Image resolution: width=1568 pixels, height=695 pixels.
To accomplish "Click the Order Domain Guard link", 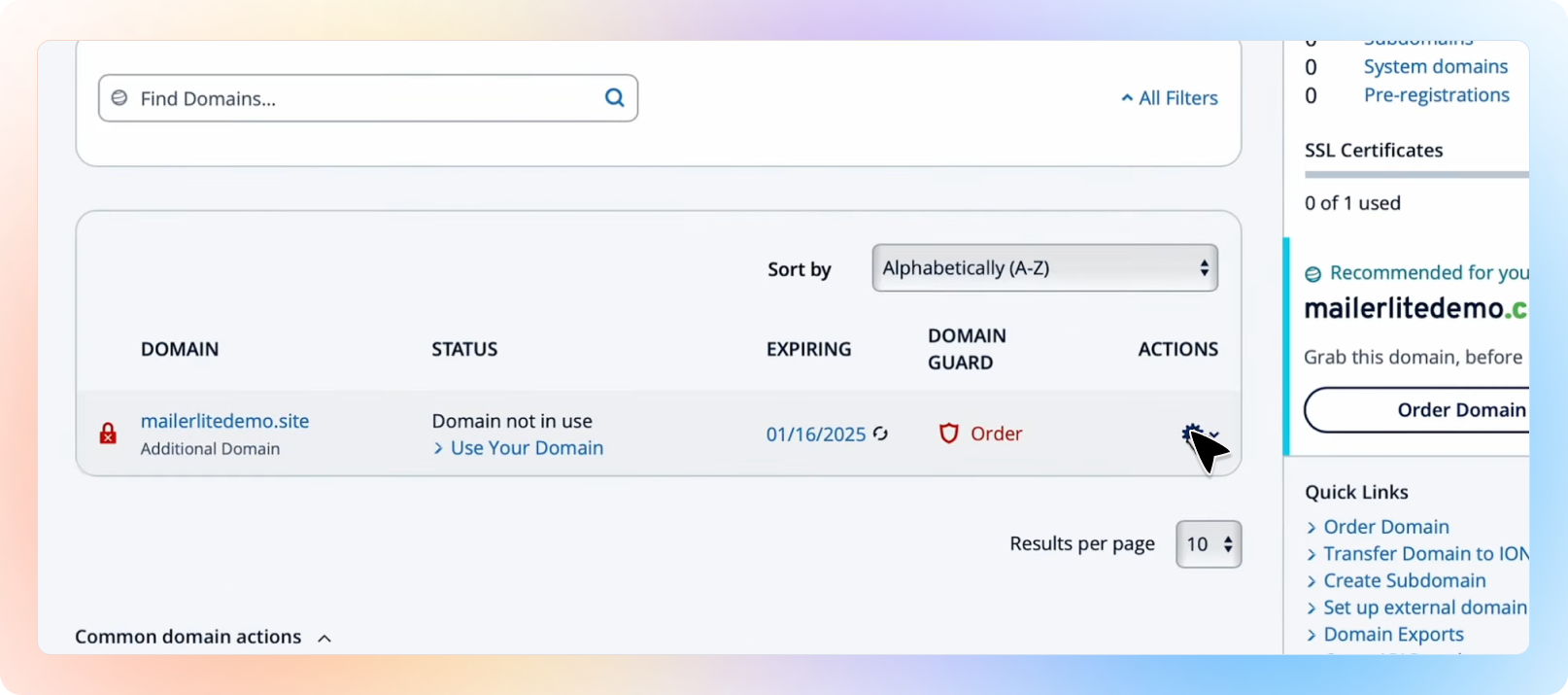I will (x=996, y=434).
